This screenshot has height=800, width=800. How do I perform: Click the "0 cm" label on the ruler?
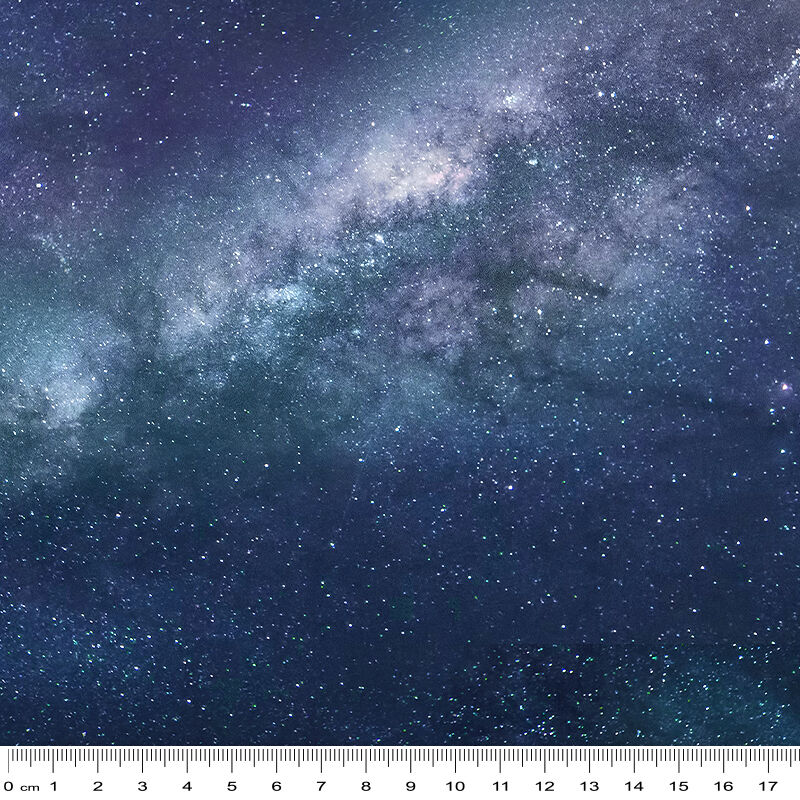tap(22, 786)
